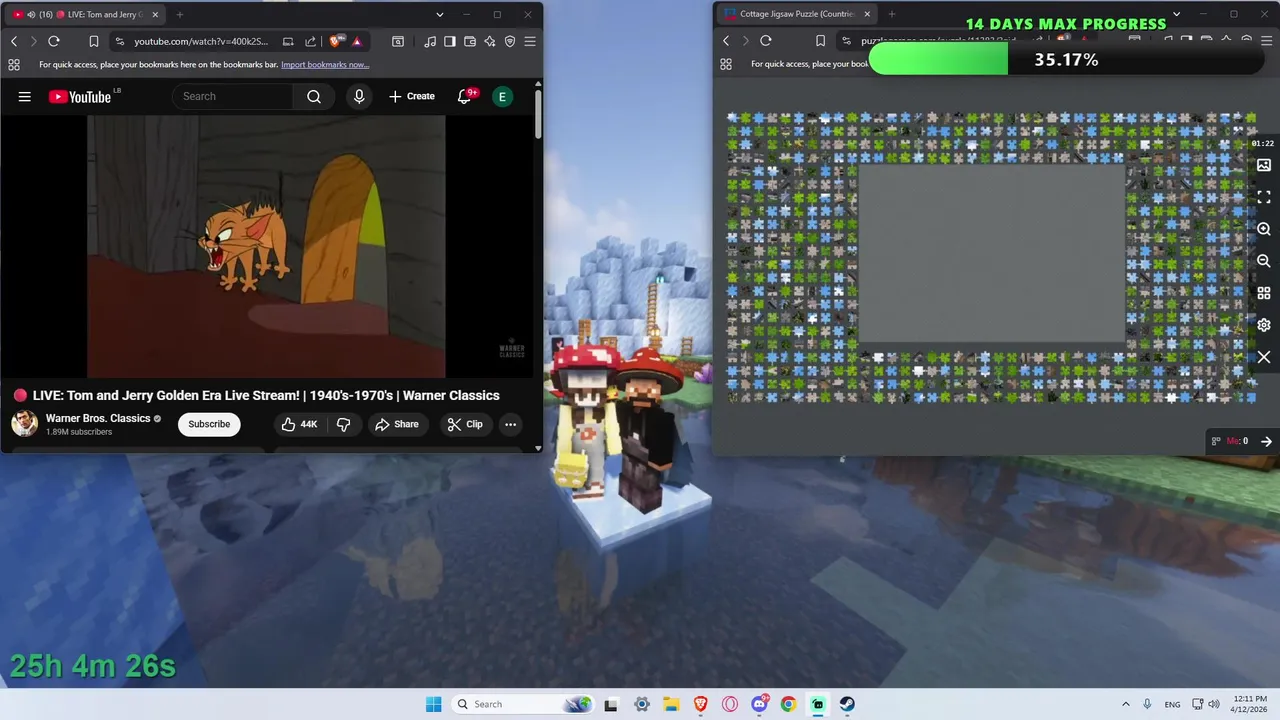The height and width of the screenshot is (720, 1280).
Task: Toggle fullscreen for the jigsaw puzzle
Action: (1264, 197)
